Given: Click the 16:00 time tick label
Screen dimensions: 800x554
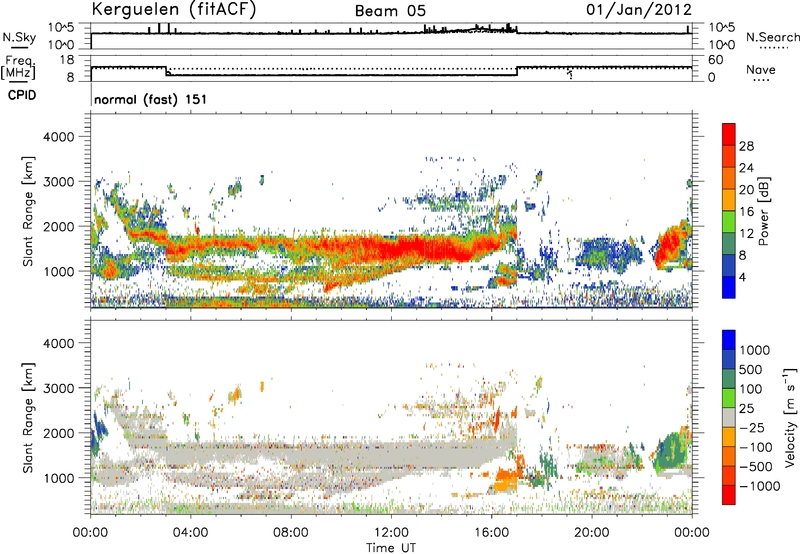Looking at the screenshot, I should pyautogui.click(x=491, y=533).
